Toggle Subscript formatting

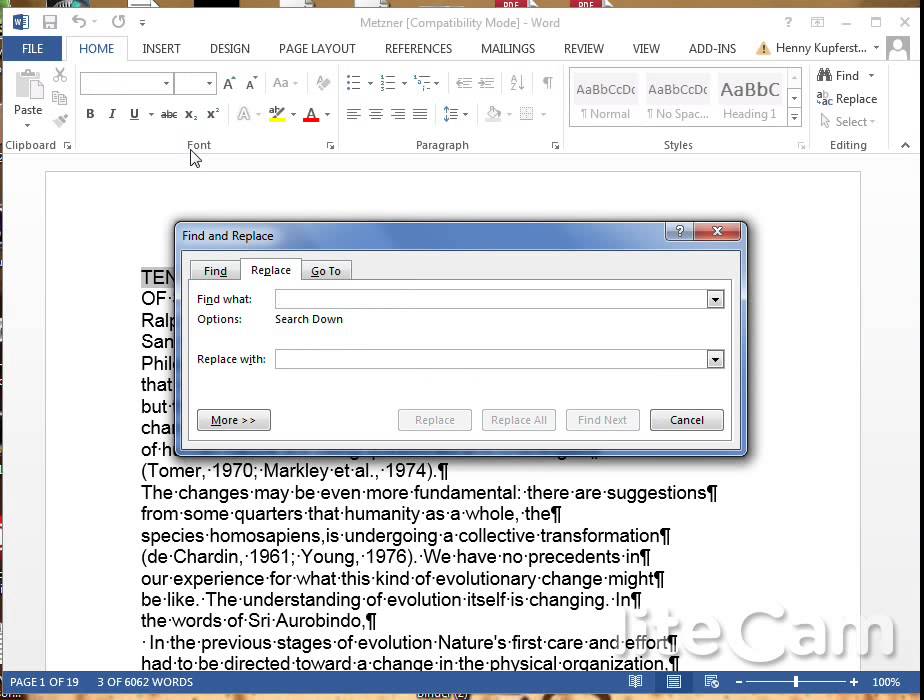[191, 114]
